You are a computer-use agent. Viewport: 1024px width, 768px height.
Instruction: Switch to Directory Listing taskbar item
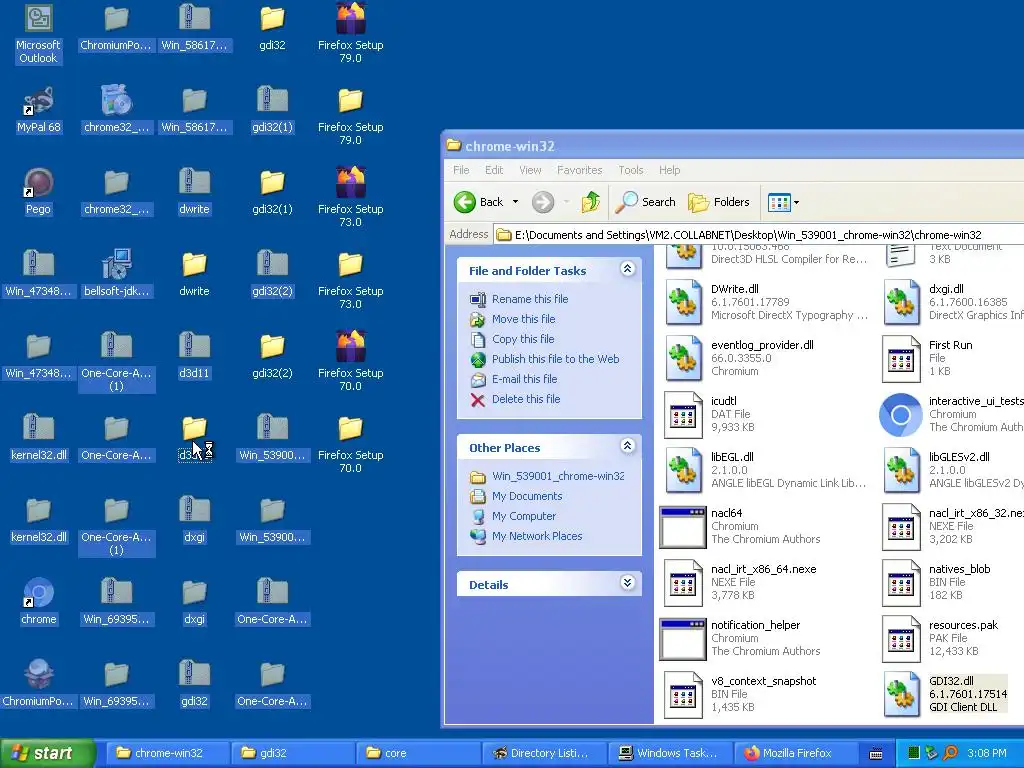(x=543, y=754)
